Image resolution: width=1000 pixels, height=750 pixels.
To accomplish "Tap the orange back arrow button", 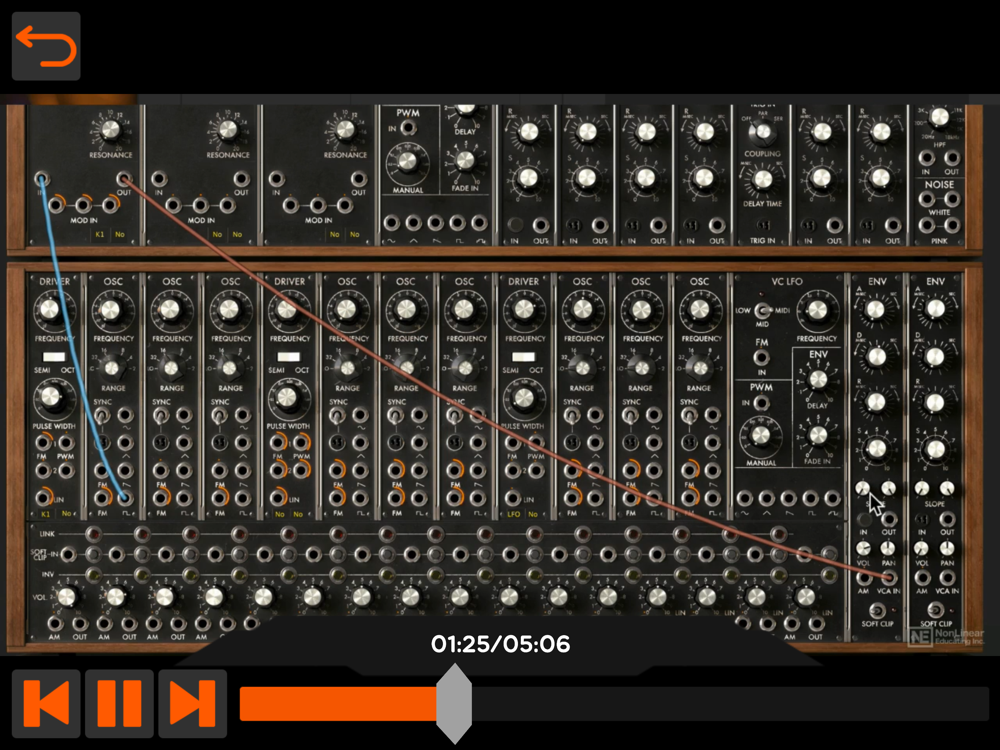I will [46, 46].
